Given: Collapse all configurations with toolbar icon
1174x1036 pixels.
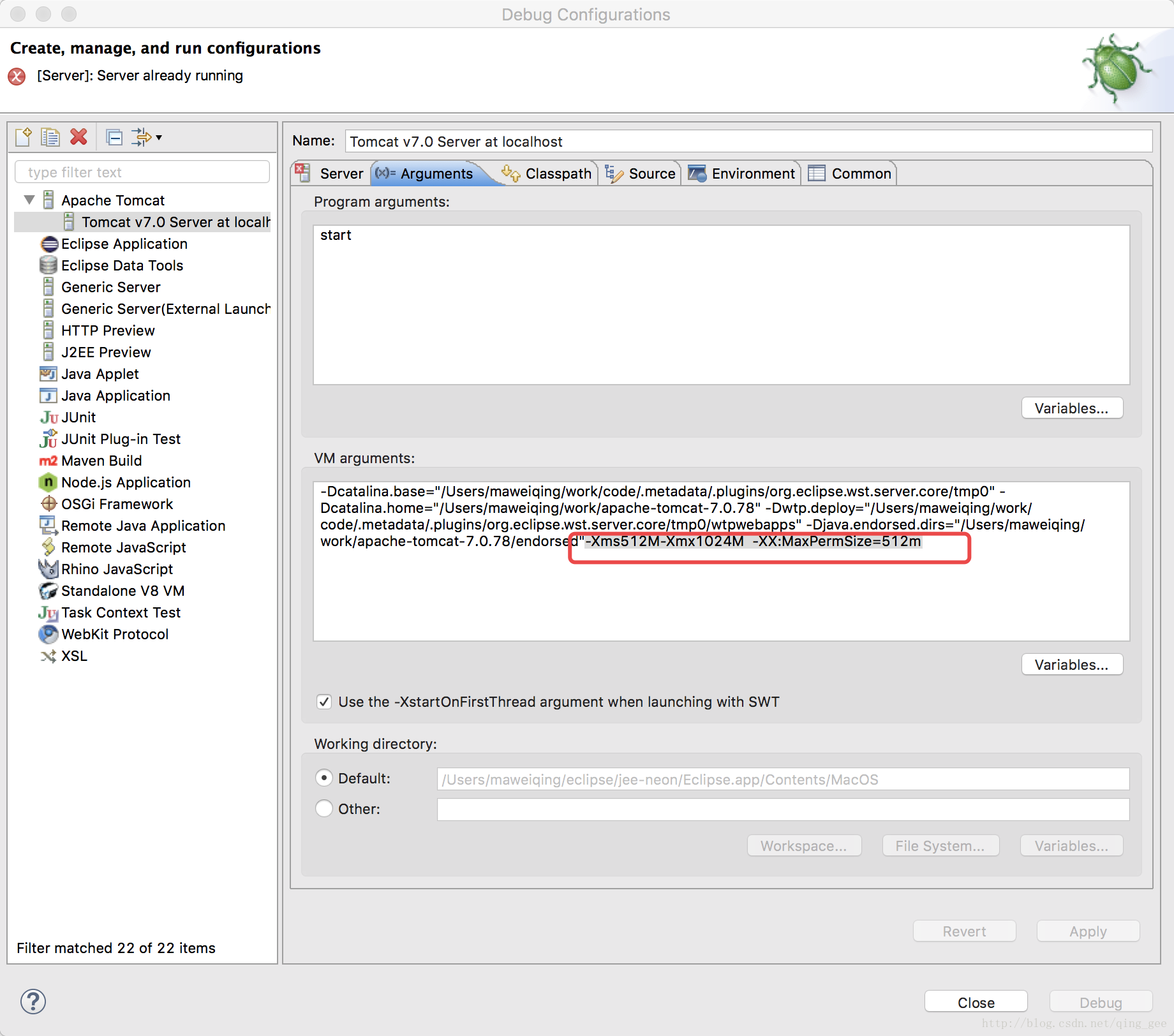Looking at the screenshot, I should coord(114,137).
